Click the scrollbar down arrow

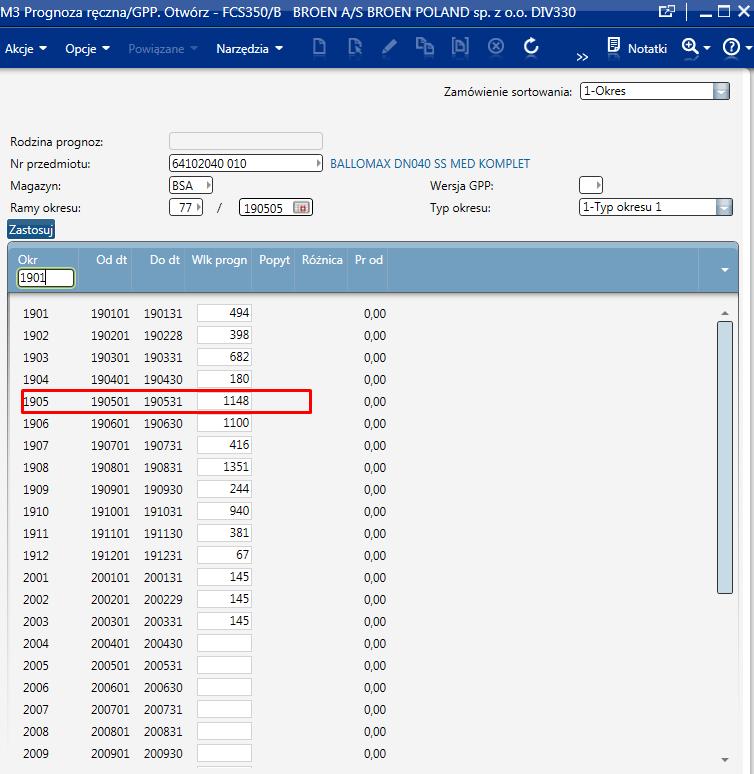(x=725, y=760)
